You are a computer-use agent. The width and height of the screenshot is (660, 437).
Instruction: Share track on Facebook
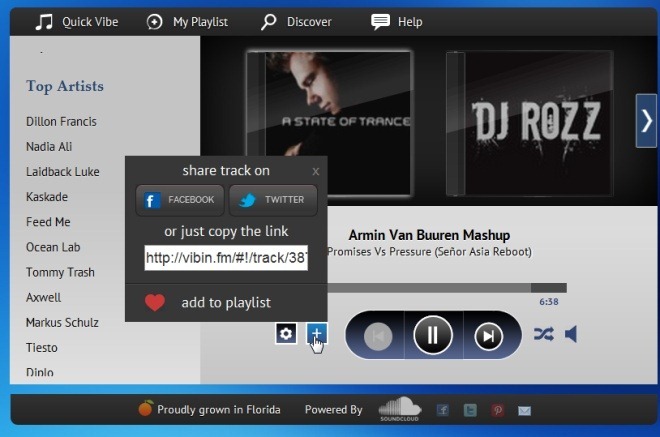tap(180, 200)
